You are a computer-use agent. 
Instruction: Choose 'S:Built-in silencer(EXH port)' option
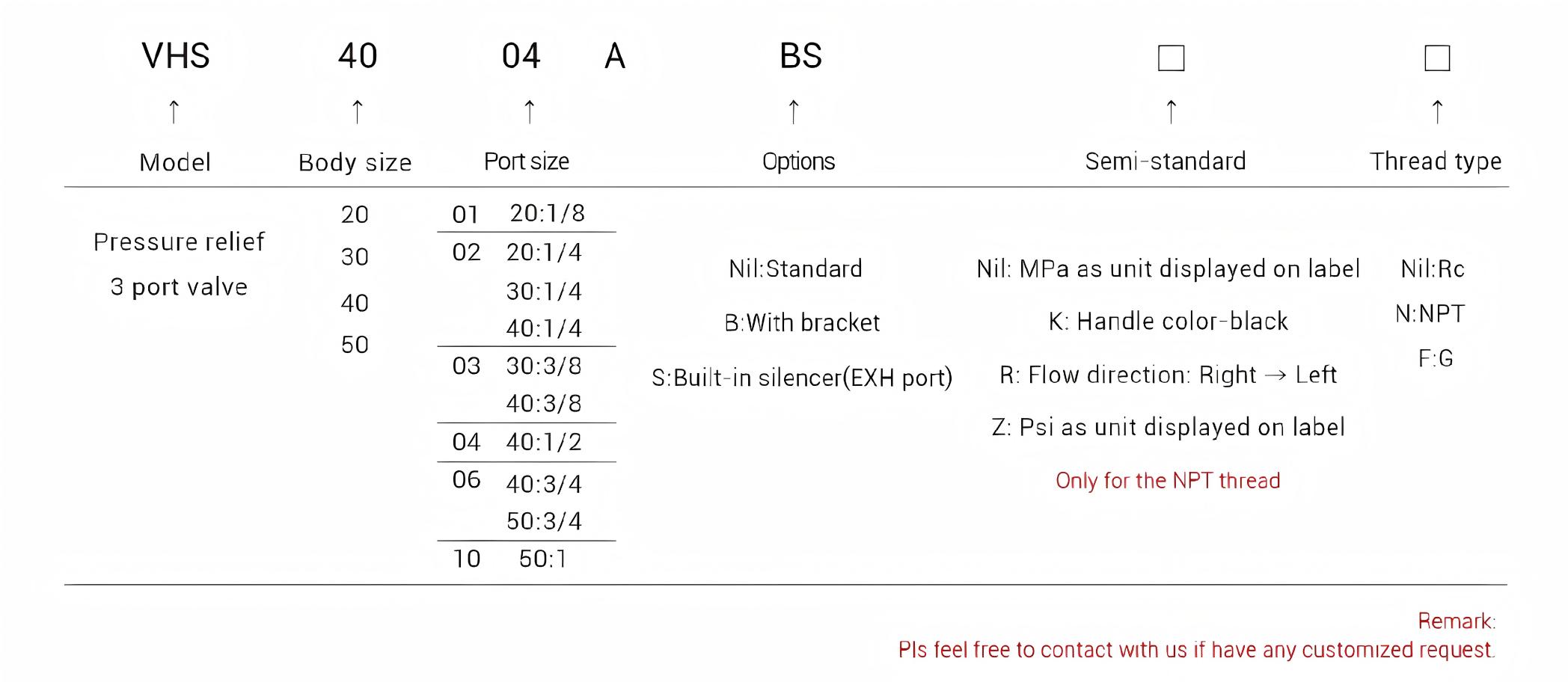click(x=802, y=378)
